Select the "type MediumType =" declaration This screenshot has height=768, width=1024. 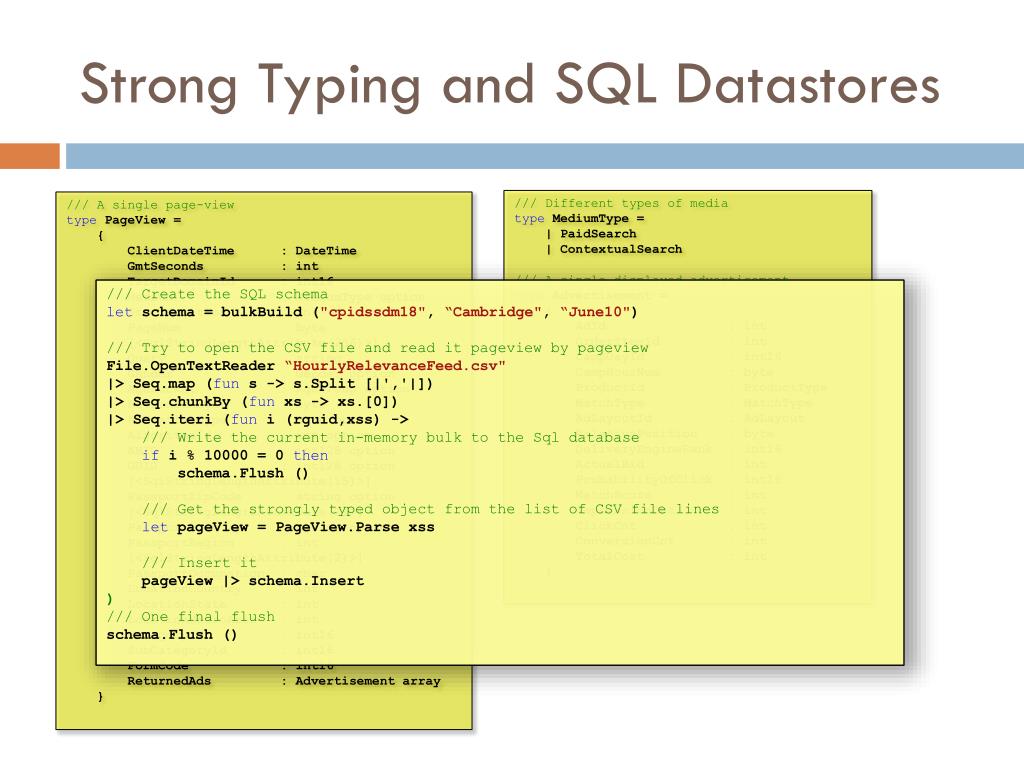(x=579, y=219)
